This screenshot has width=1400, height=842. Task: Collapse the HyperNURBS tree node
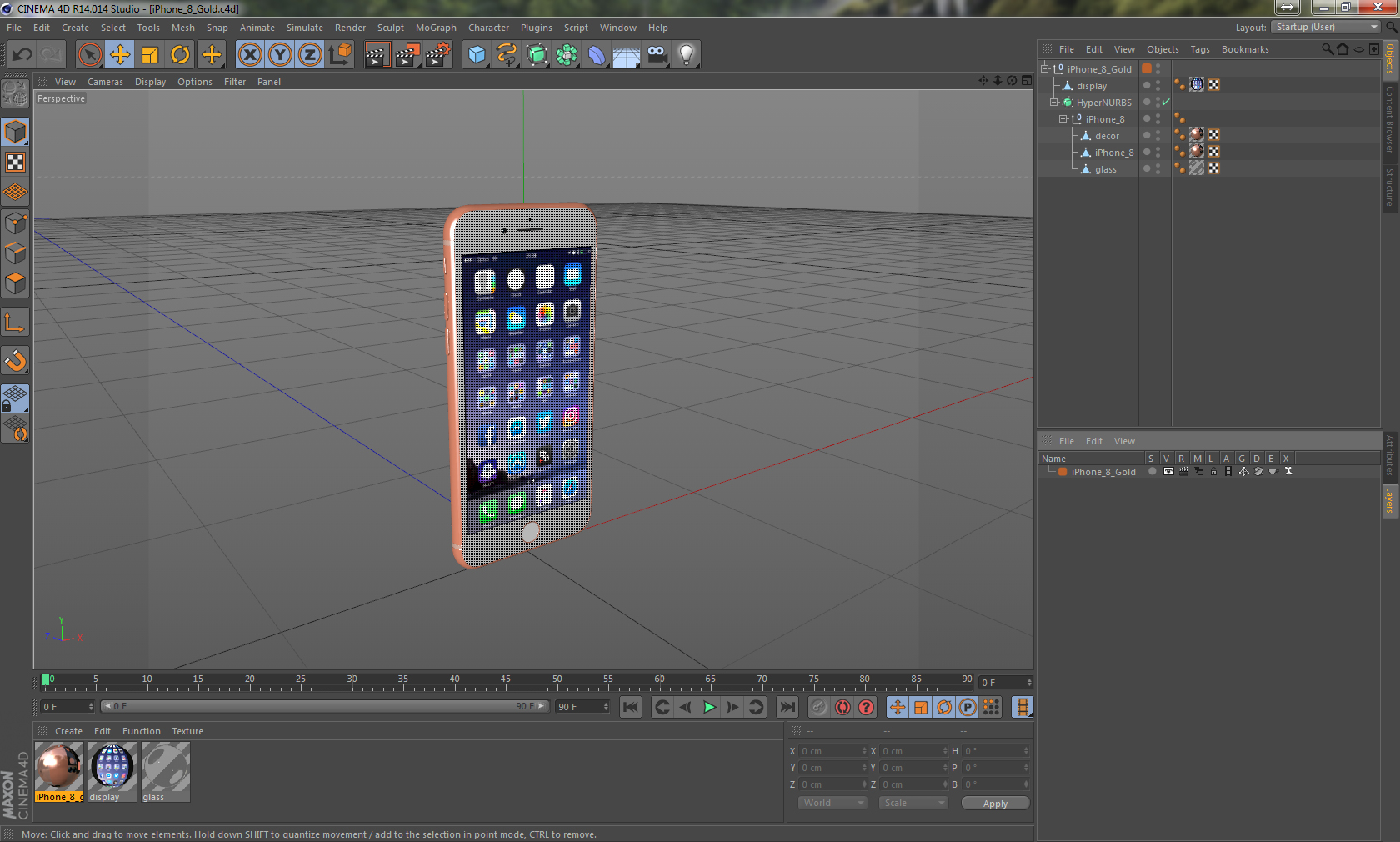pos(1053,102)
